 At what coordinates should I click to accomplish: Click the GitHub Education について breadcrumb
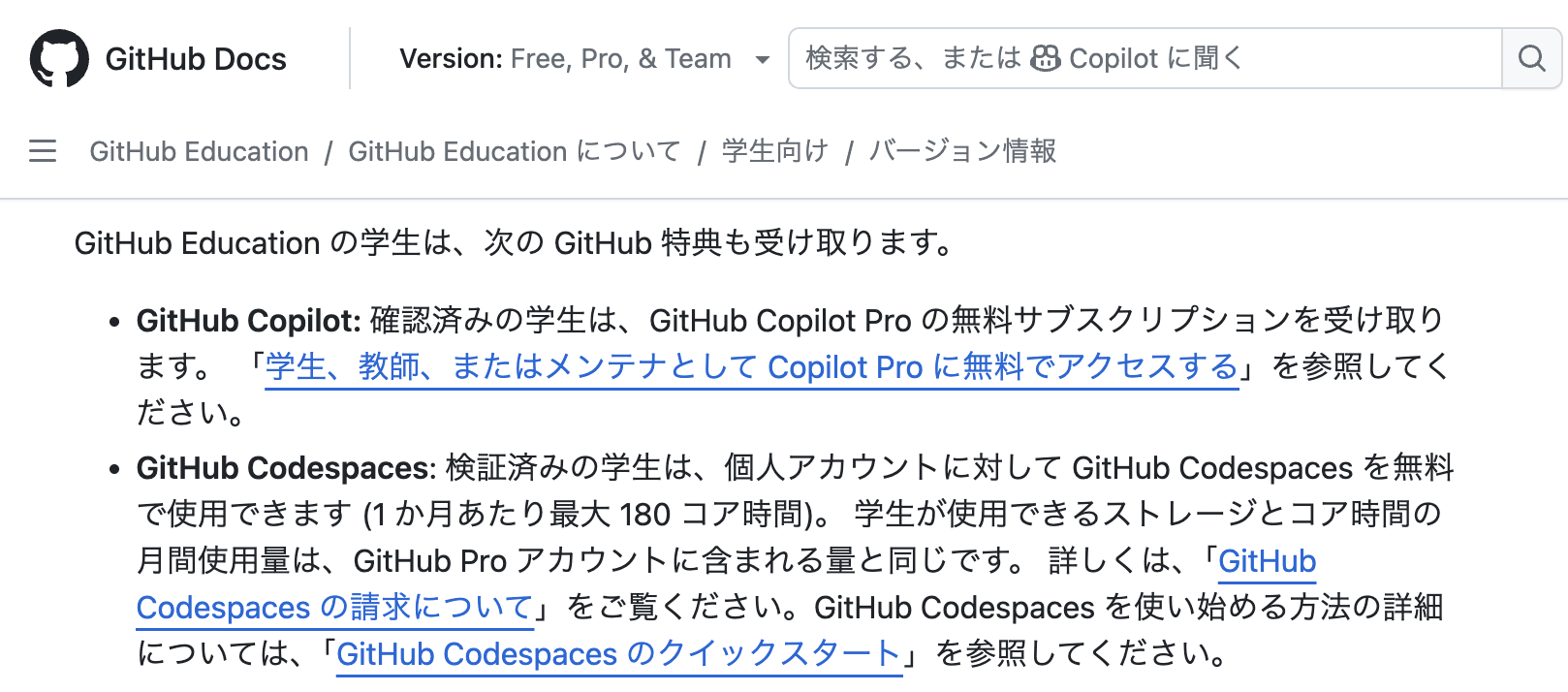pyautogui.click(x=514, y=151)
